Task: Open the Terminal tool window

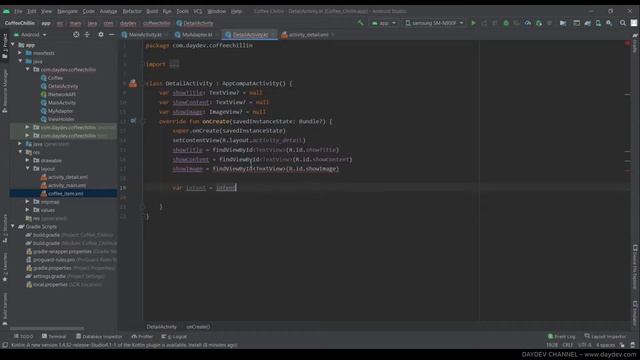Action: (x=54, y=336)
